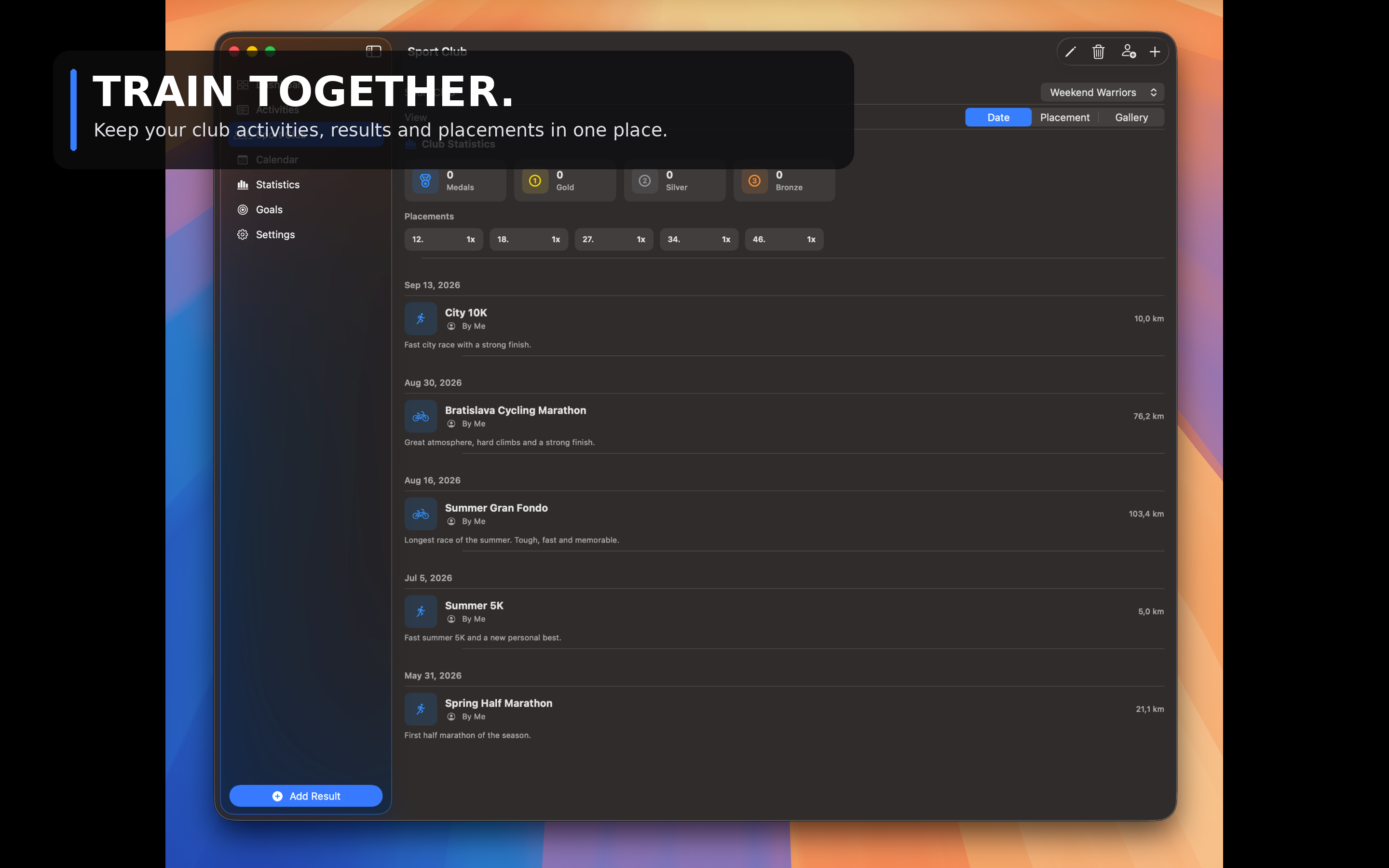The height and width of the screenshot is (868, 1389).
Task: Click the trash delete icon
Action: coord(1099,52)
